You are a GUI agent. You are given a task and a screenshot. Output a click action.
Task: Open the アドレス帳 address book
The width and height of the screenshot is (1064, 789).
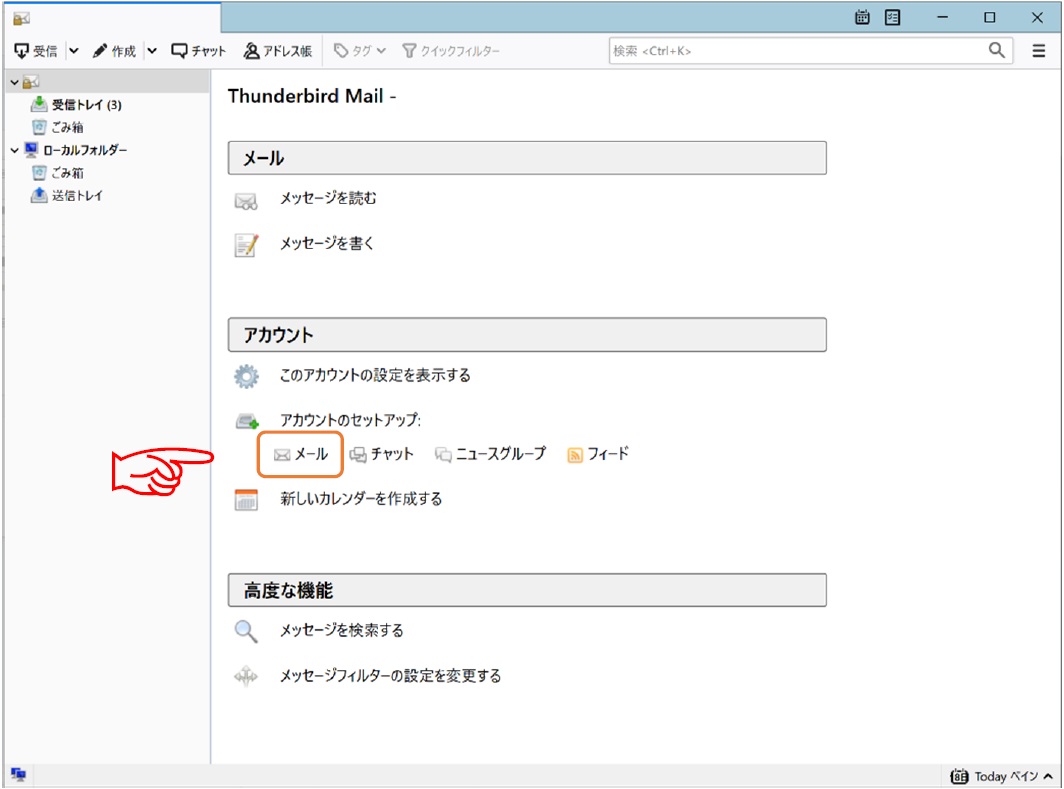(x=278, y=51)
